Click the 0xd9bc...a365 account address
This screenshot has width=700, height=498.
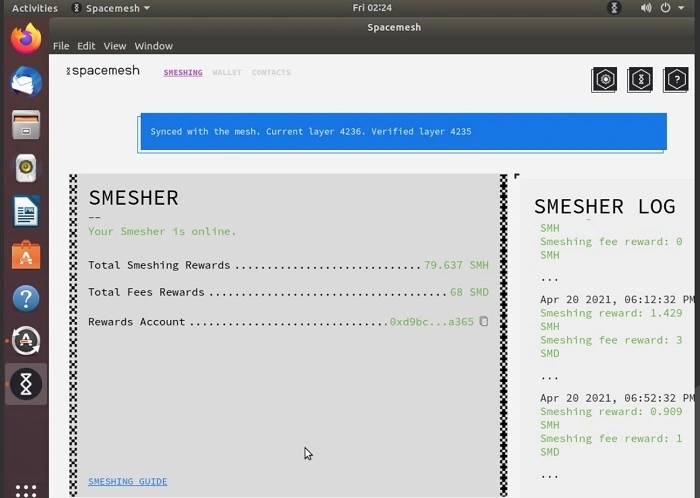coord(432,322)
